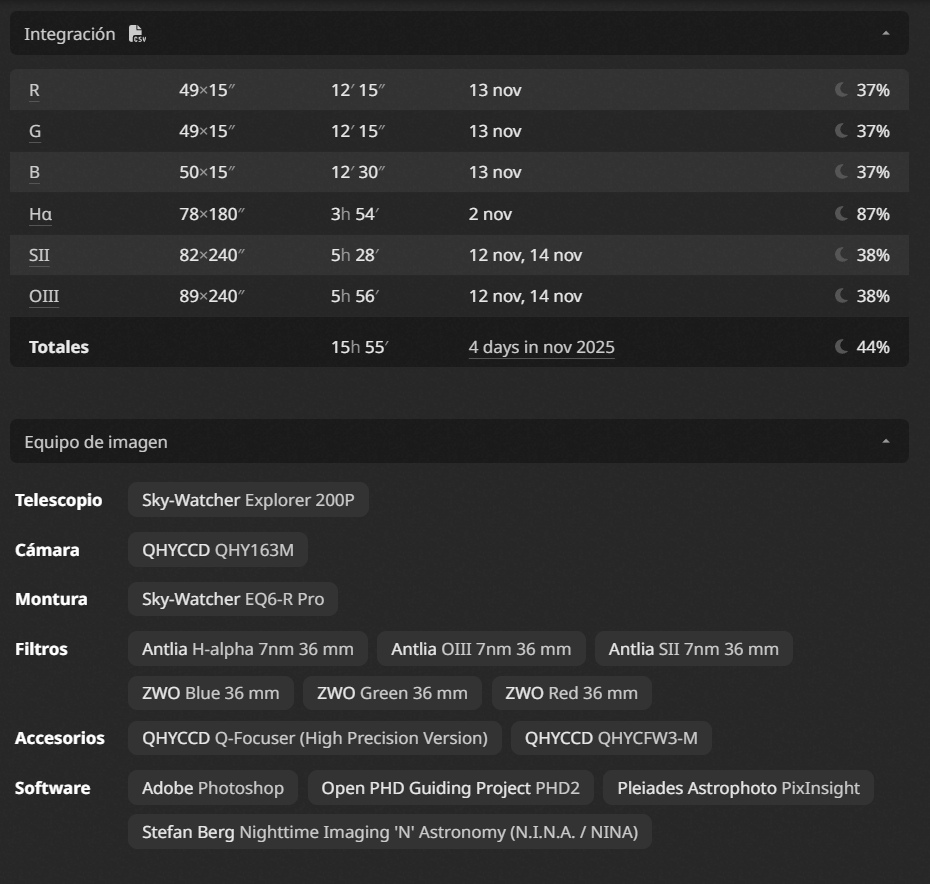Open the Sky-Watcher EQ6-R Pro mount tag
The width and height of the screenshot is (930, 884).
pos(233,599)
